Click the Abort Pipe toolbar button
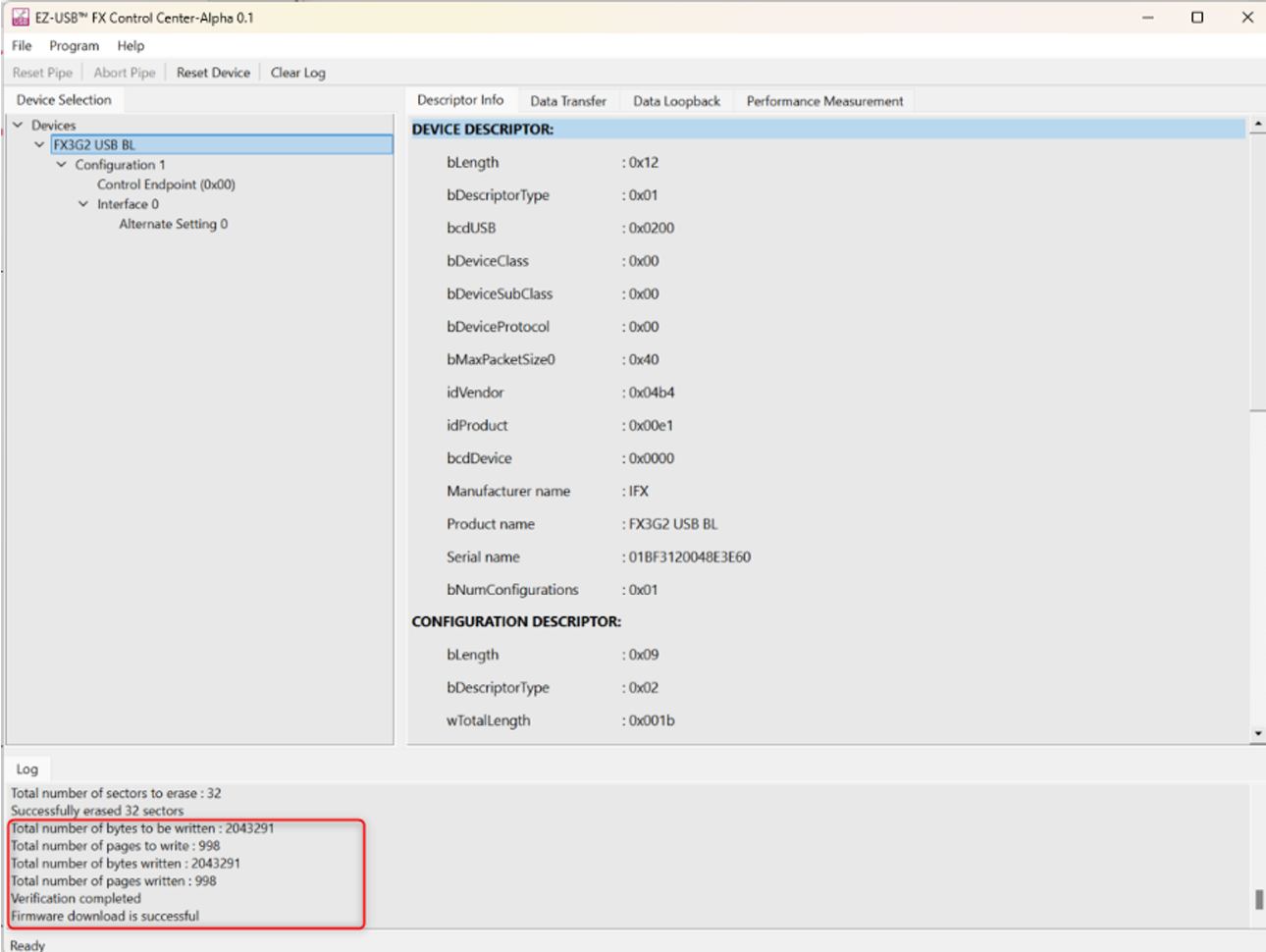This screenshot has height=952, width=1266. 125,73
